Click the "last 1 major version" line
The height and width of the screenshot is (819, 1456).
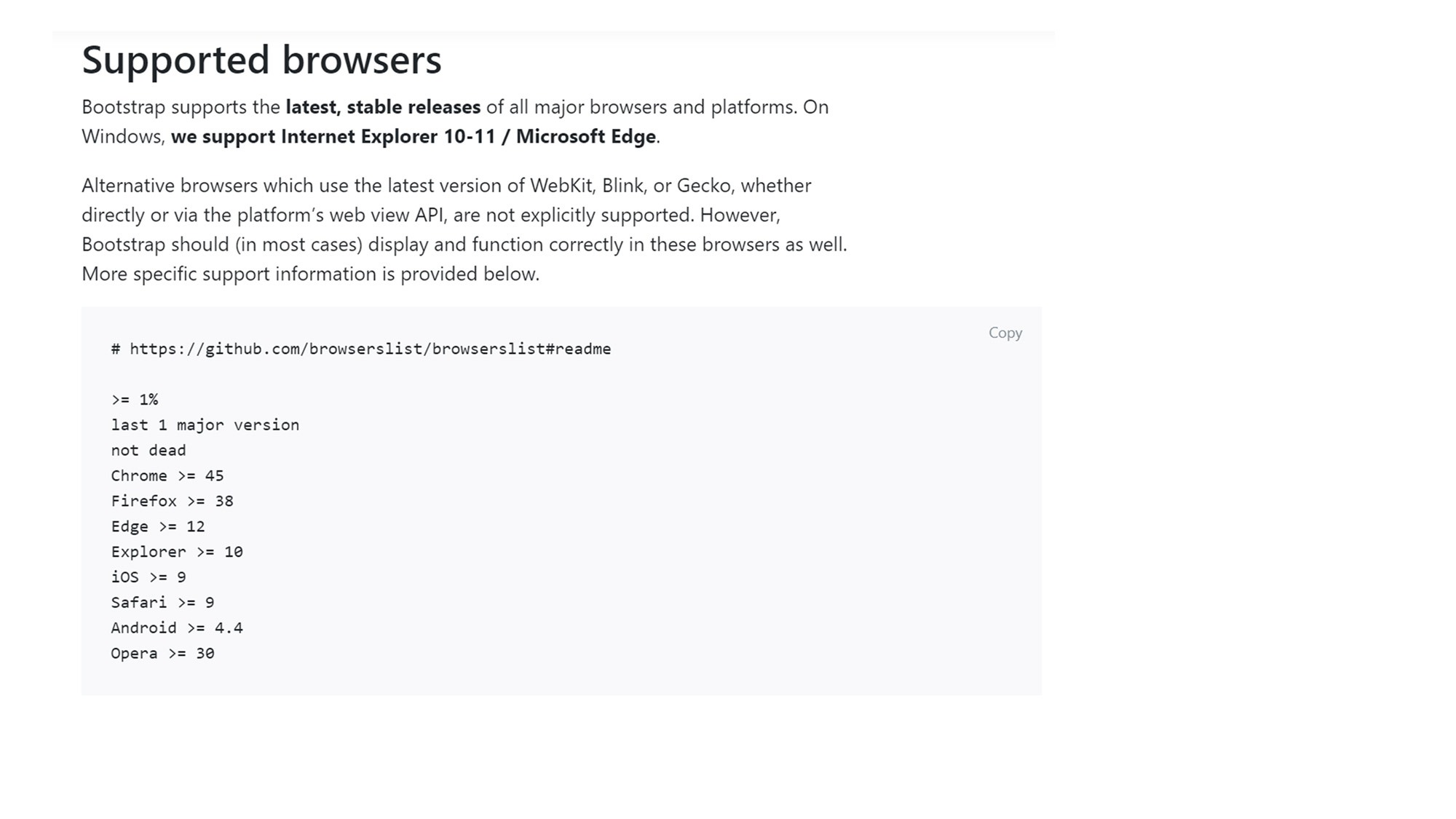click(x=205, y=424)
